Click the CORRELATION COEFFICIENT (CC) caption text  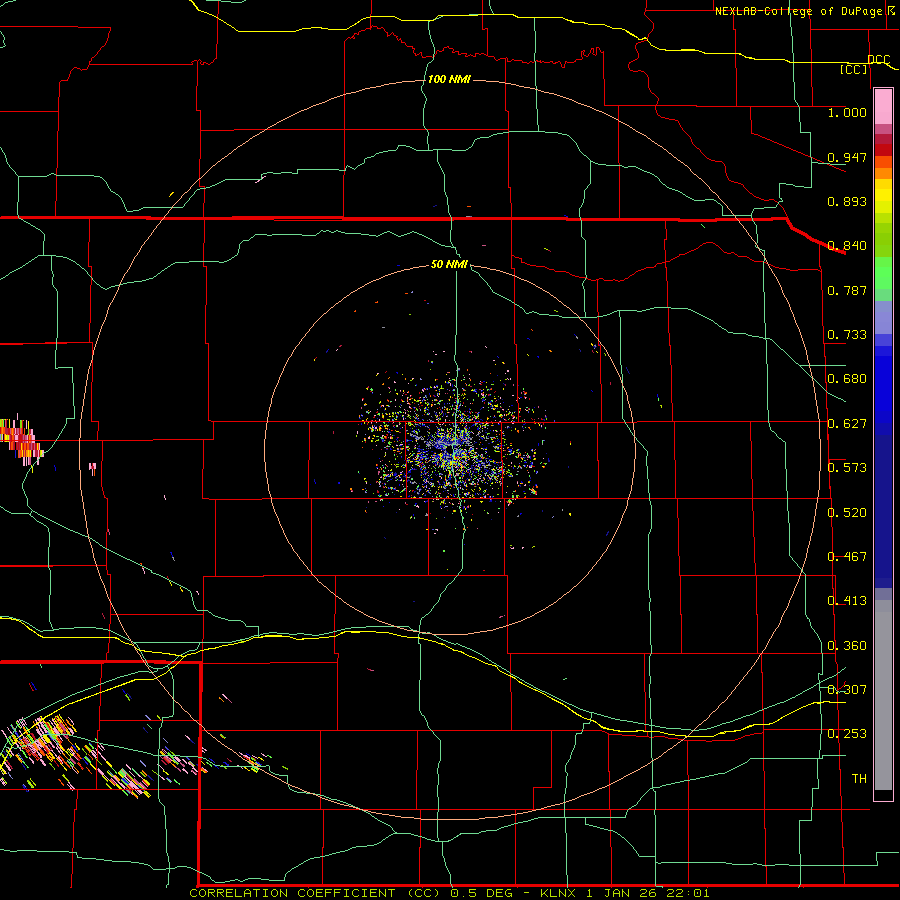(315, 893)
